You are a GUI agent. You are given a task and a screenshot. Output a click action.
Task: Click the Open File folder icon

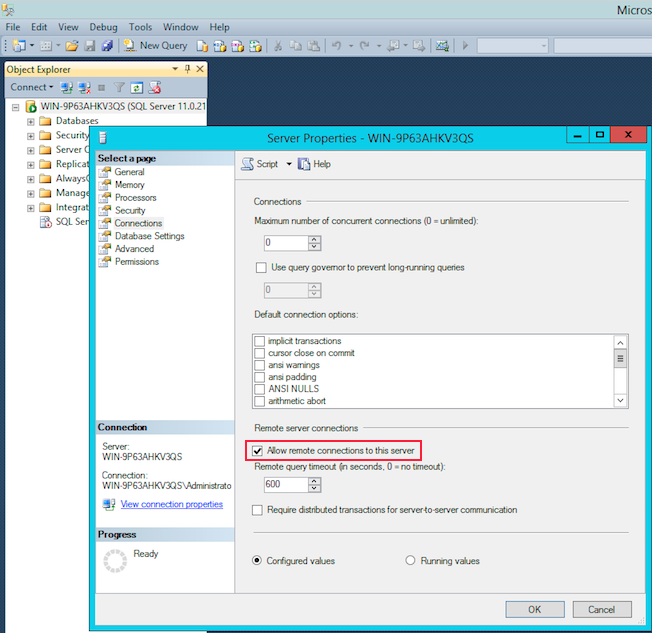72,46
